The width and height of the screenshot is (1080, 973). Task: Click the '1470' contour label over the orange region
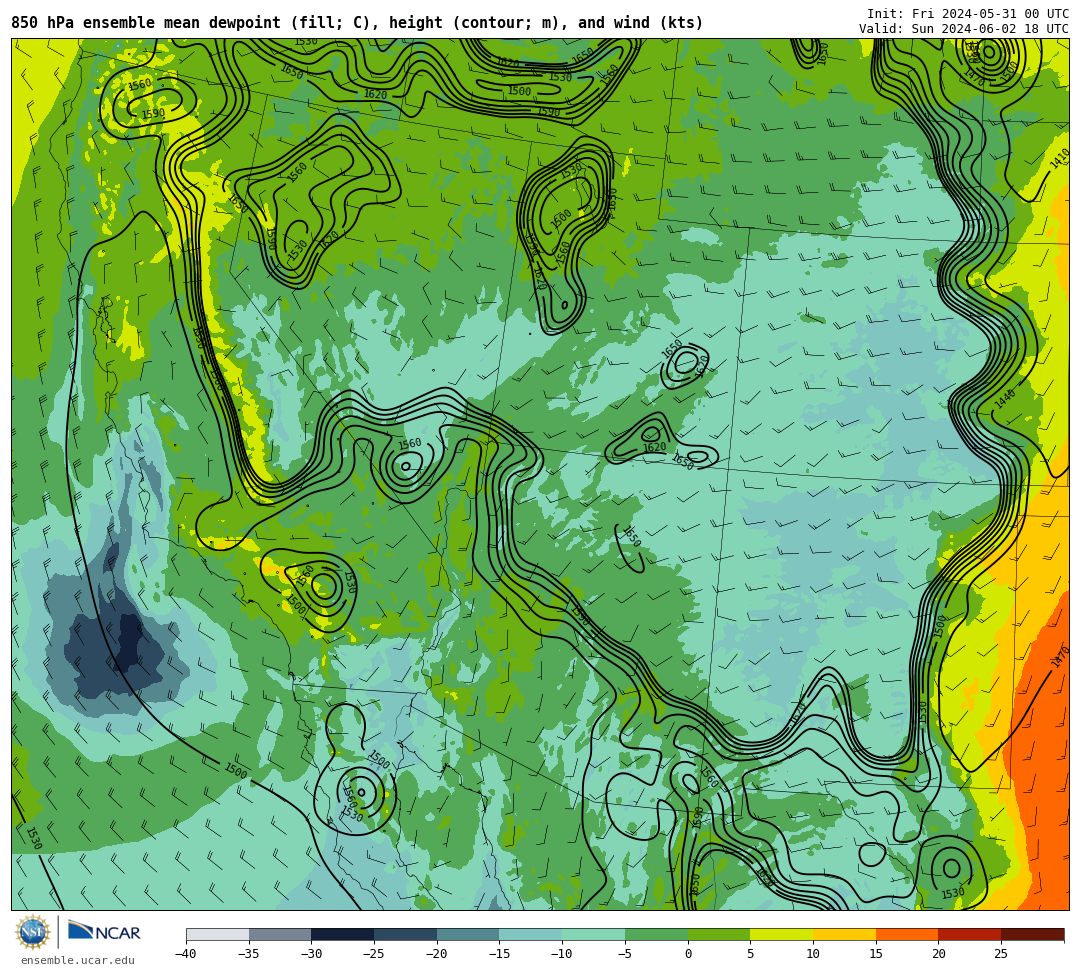pos(1060,656)
